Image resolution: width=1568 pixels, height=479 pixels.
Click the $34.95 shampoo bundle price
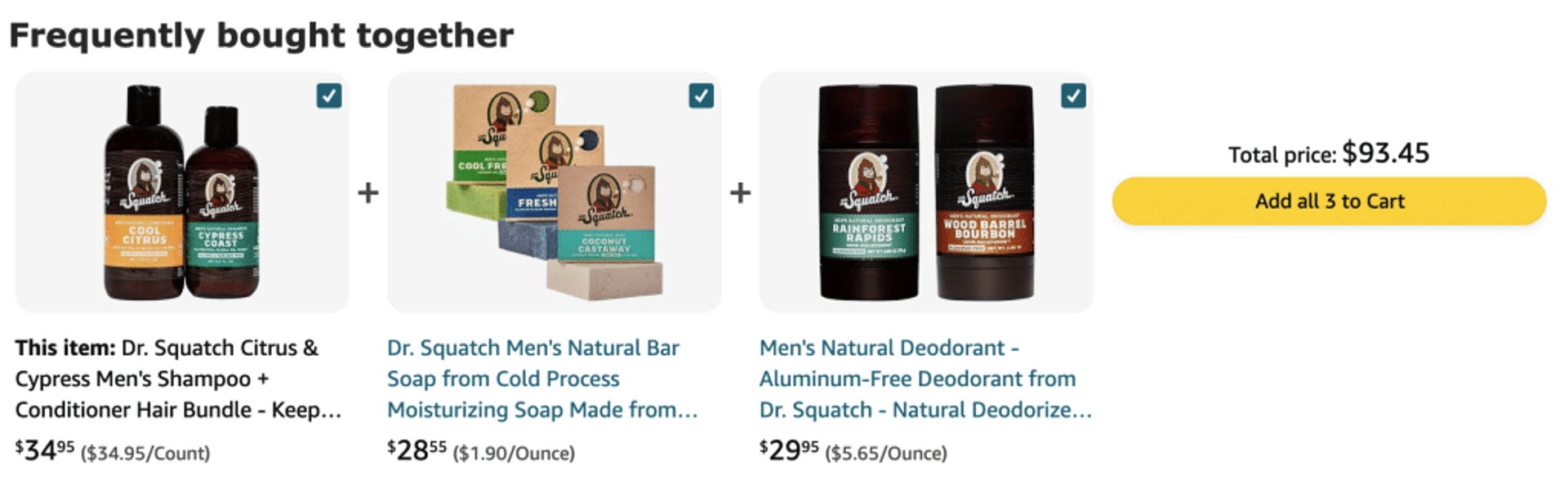[45, 450]
